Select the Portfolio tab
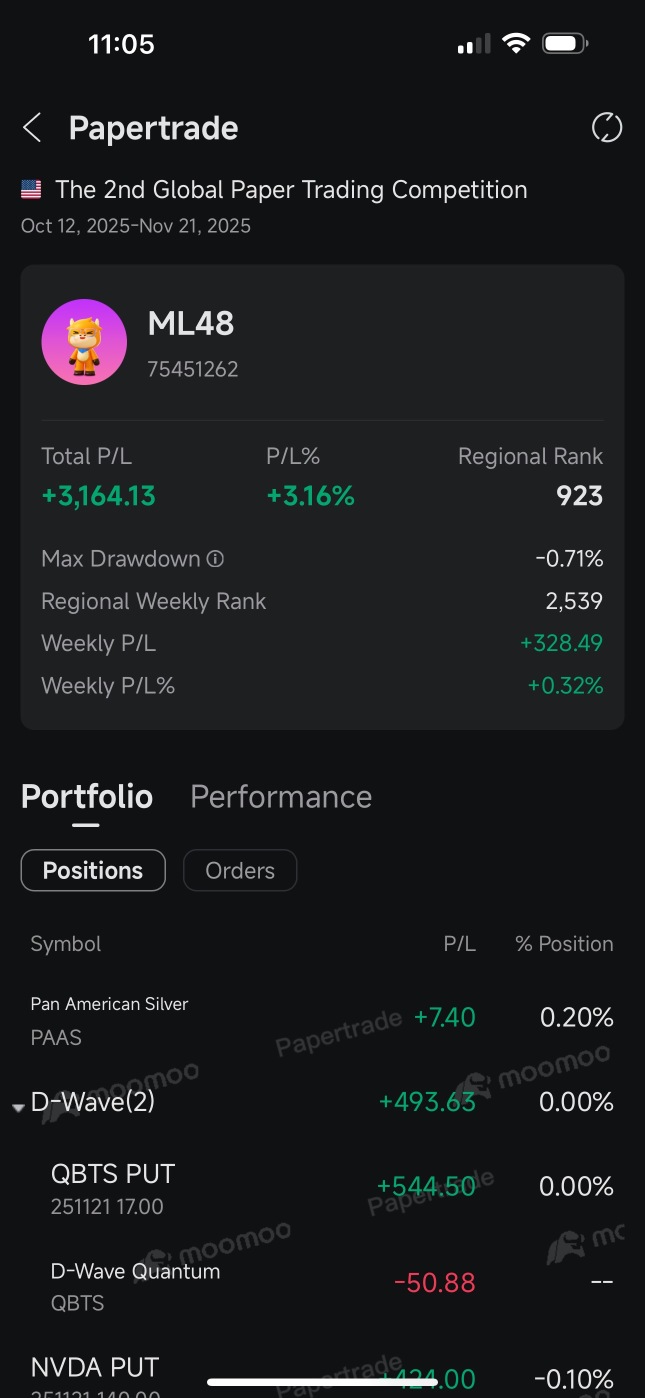The height and width of the screenshot is (1398, 645). [x=87, y=796]
